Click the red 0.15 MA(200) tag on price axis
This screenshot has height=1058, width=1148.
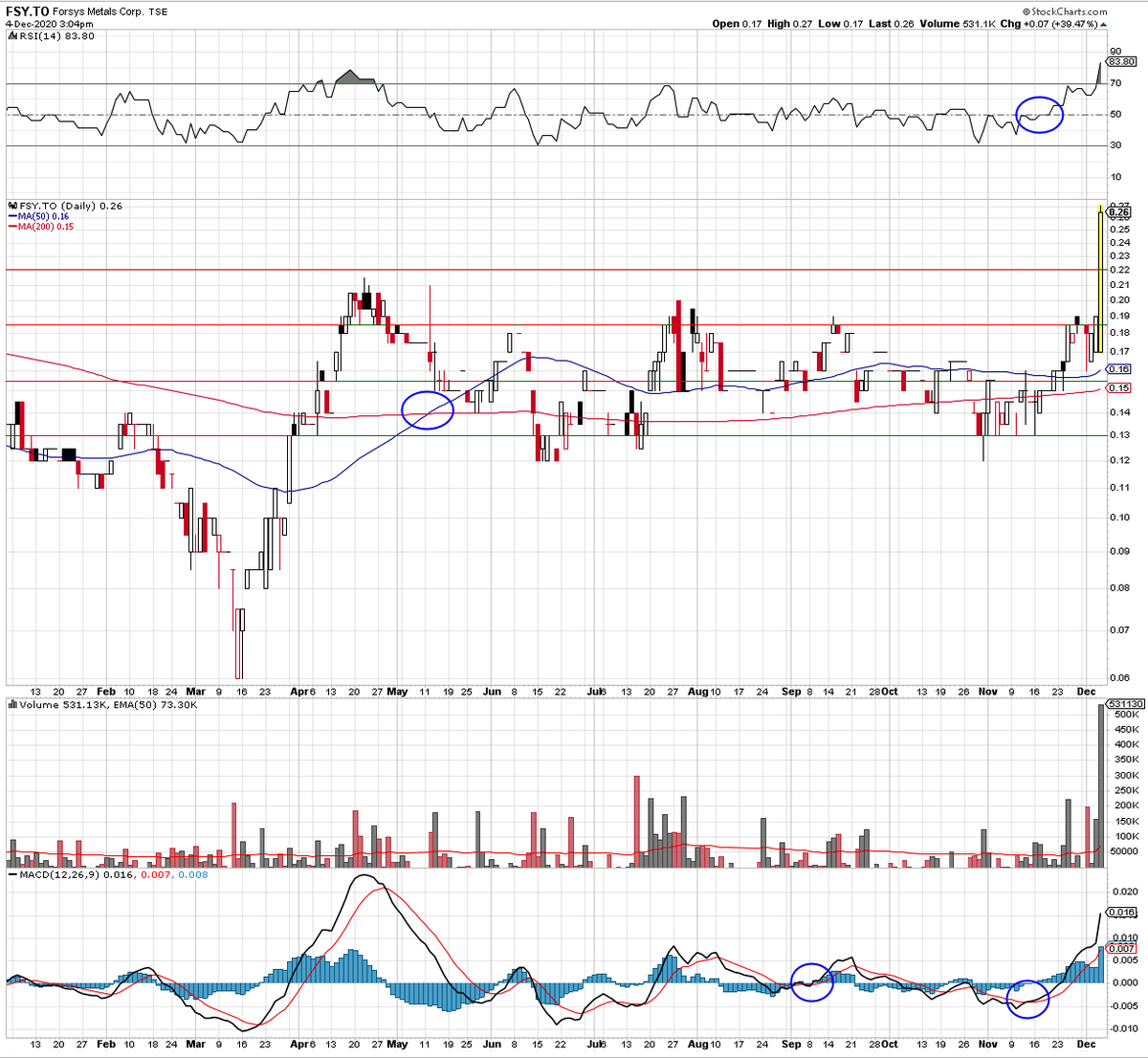click(1118, 387)
